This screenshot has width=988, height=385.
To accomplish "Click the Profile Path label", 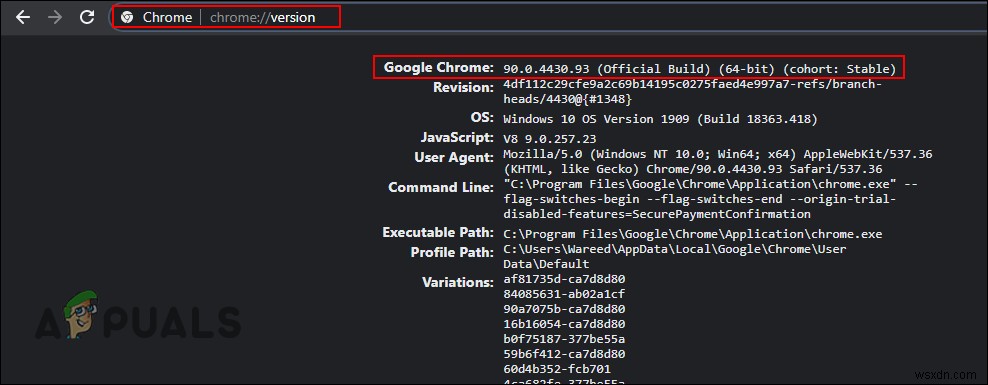I will 452,252.
